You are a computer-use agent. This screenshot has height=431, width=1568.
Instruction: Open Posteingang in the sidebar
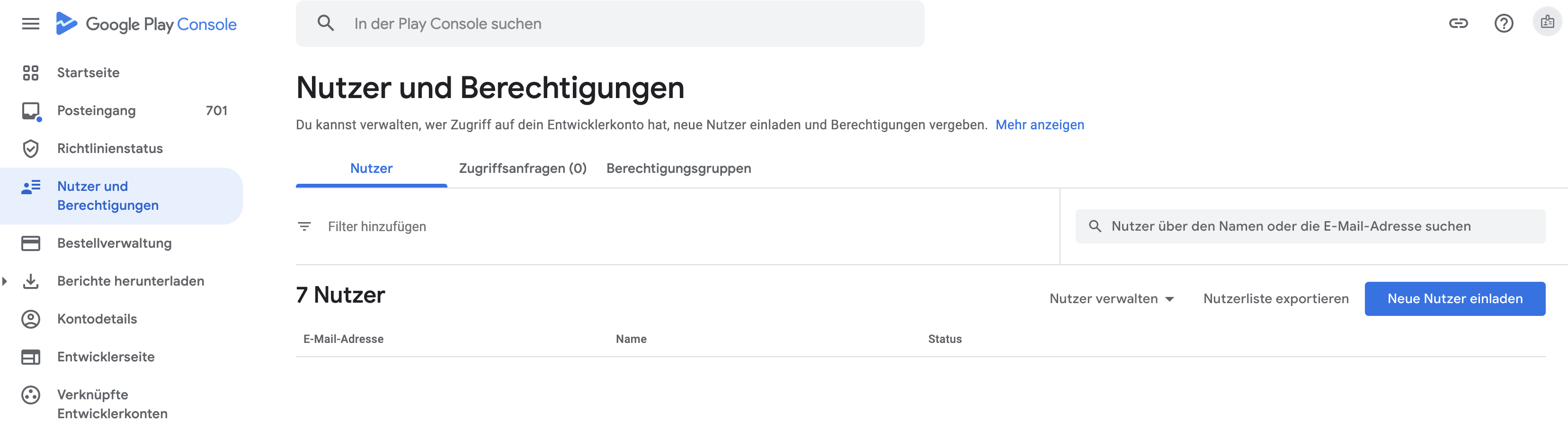[x=122, y=111]
